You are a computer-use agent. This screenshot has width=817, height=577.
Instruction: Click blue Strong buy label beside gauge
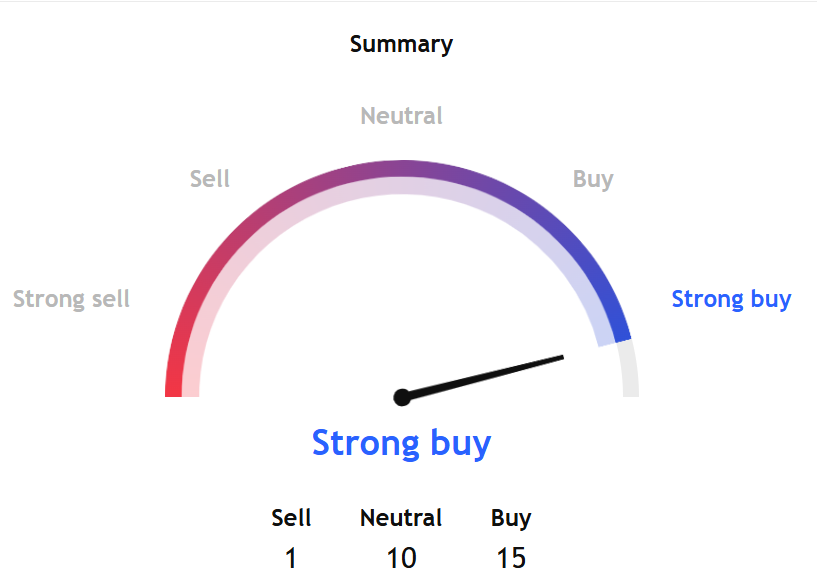(731, 299)
